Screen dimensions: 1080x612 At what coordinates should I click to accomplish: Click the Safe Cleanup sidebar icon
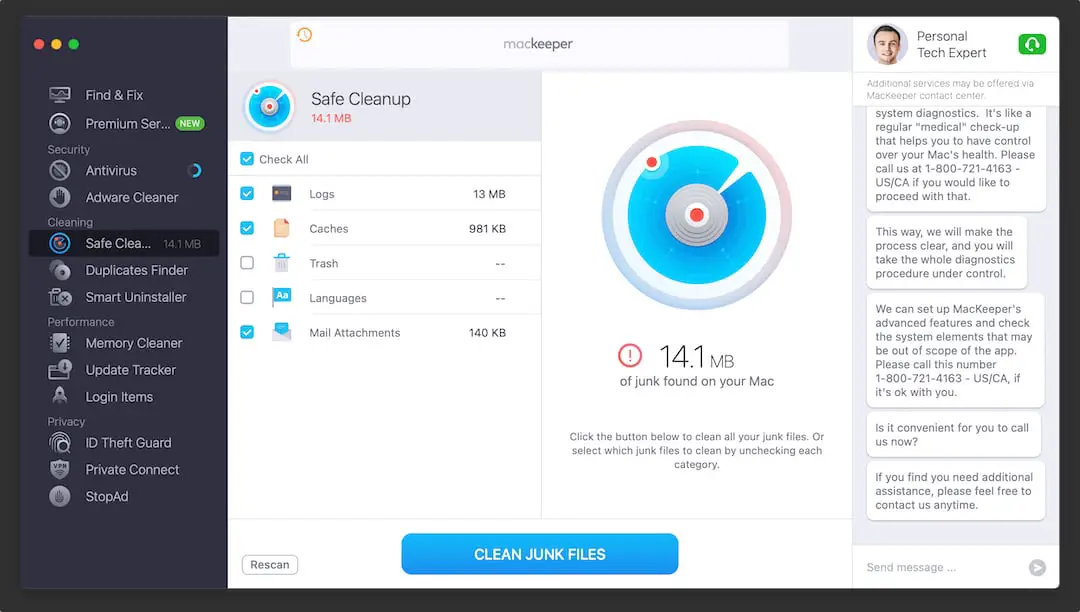click(60, 243)
